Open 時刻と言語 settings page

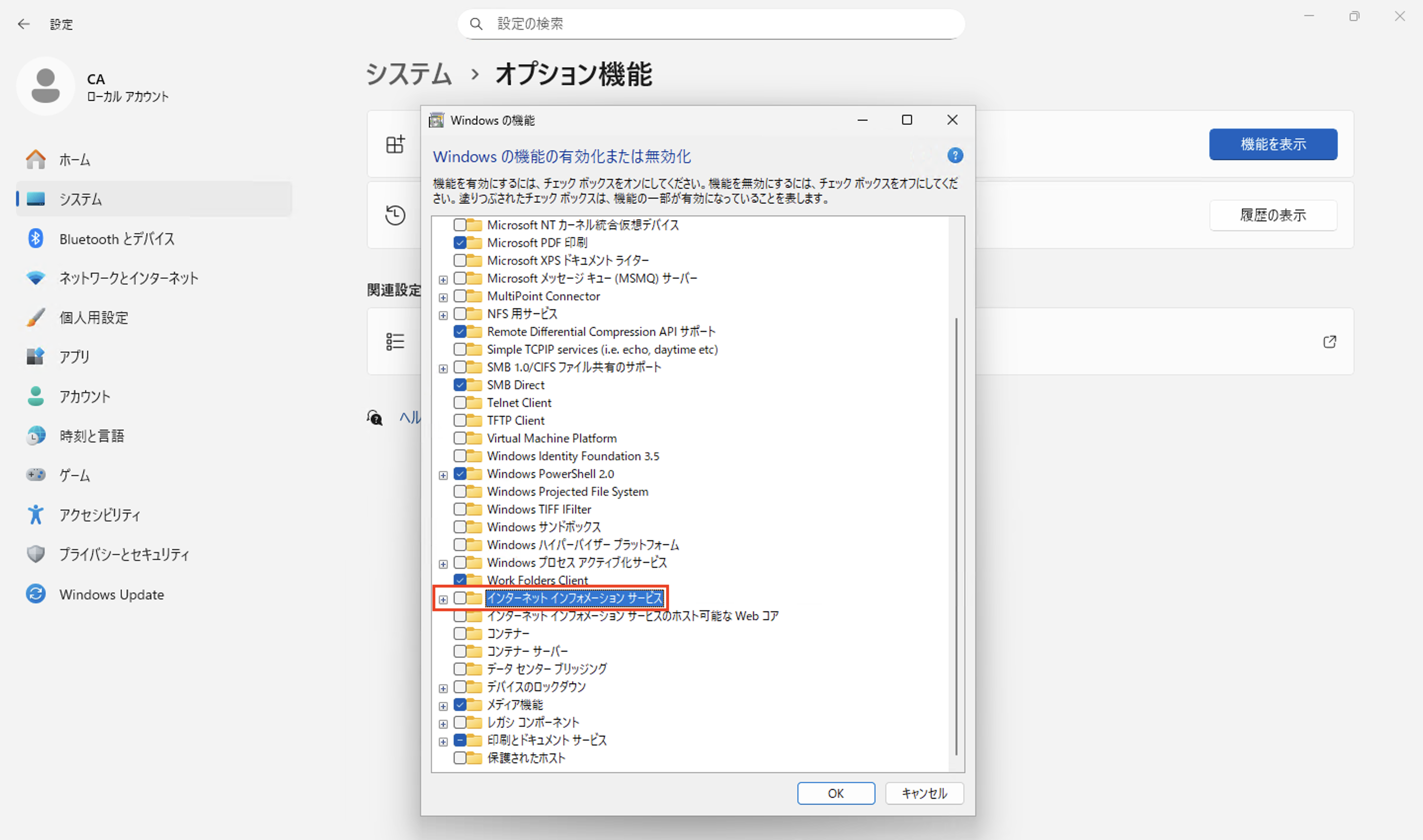(154, 436)
